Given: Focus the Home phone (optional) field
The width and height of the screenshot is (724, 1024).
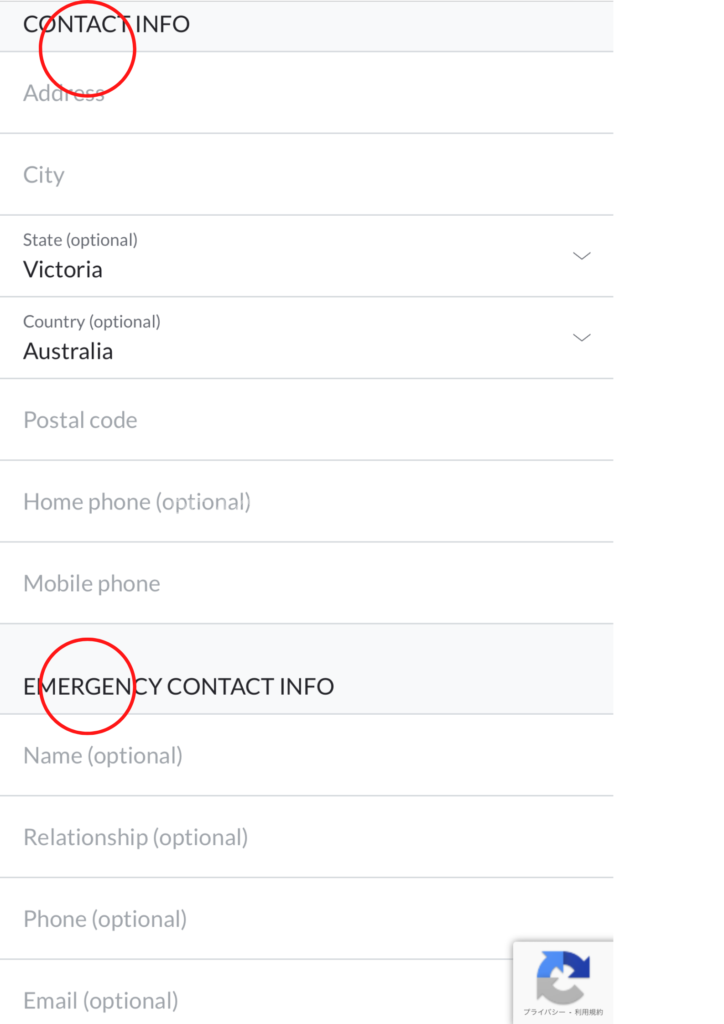Looking at the screenshot, I should point(300,502).
